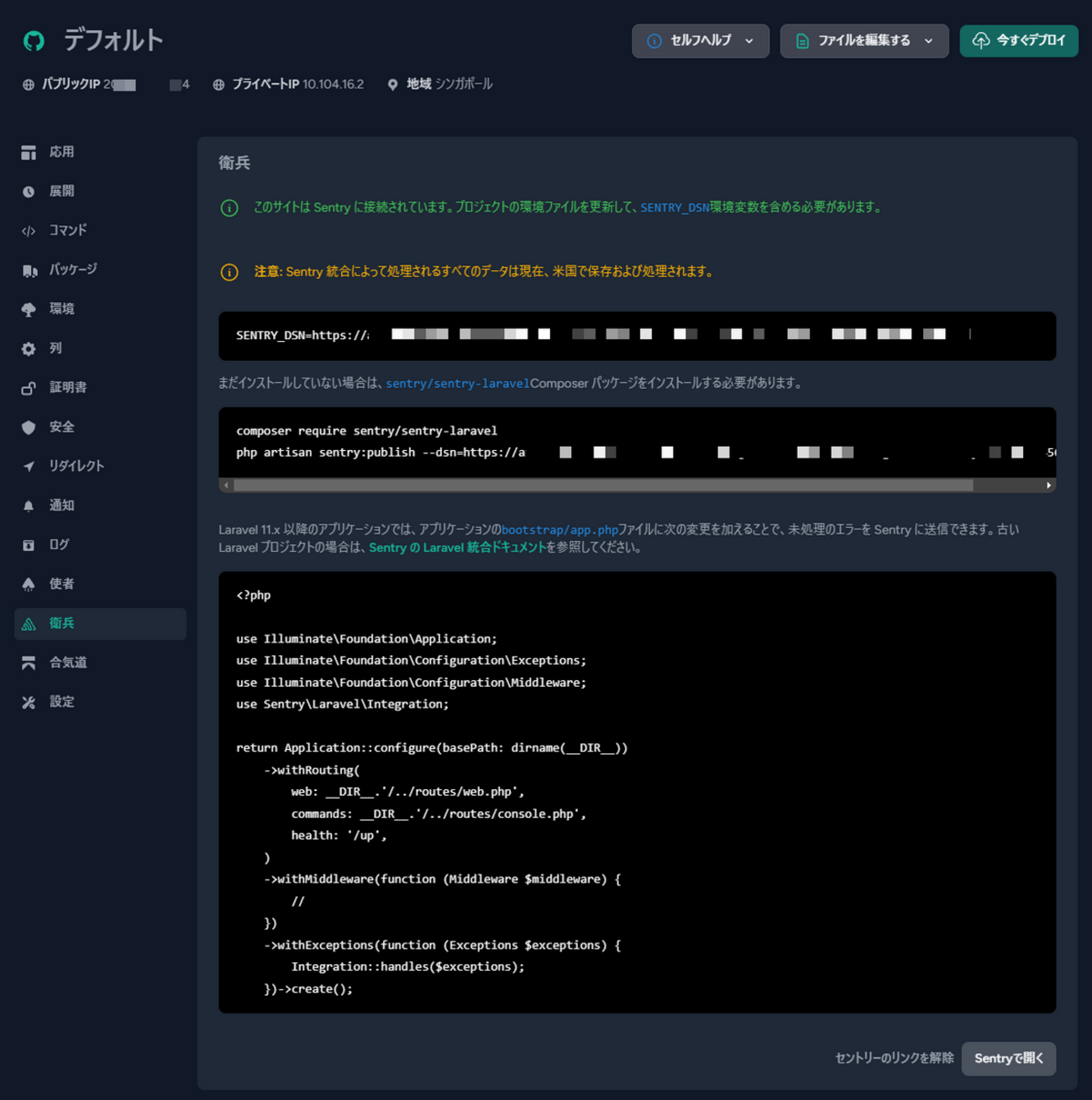Click the 展開 clock icon in sidebar
Image resolution: width=1092 pixels, height=1100 pixels.
29,191
